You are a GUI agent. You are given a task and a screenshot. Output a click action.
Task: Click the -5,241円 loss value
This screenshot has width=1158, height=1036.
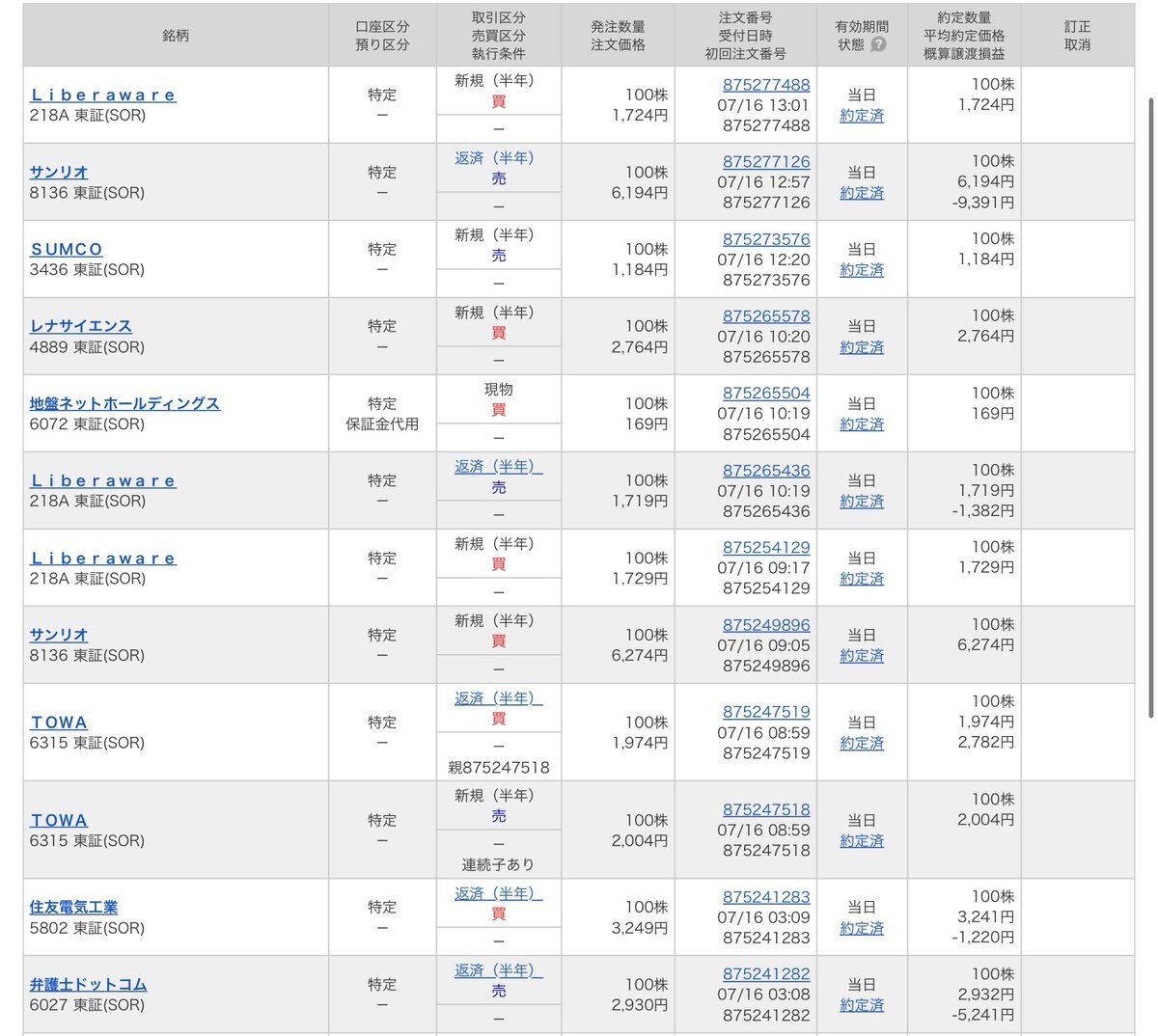click(x=982, y=1015)
